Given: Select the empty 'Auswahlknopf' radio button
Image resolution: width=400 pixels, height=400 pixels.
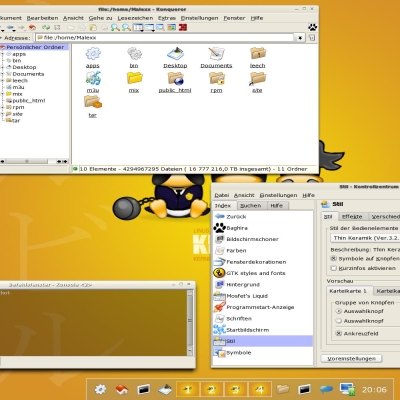Looking at the screenshot, I should [339, 321].
